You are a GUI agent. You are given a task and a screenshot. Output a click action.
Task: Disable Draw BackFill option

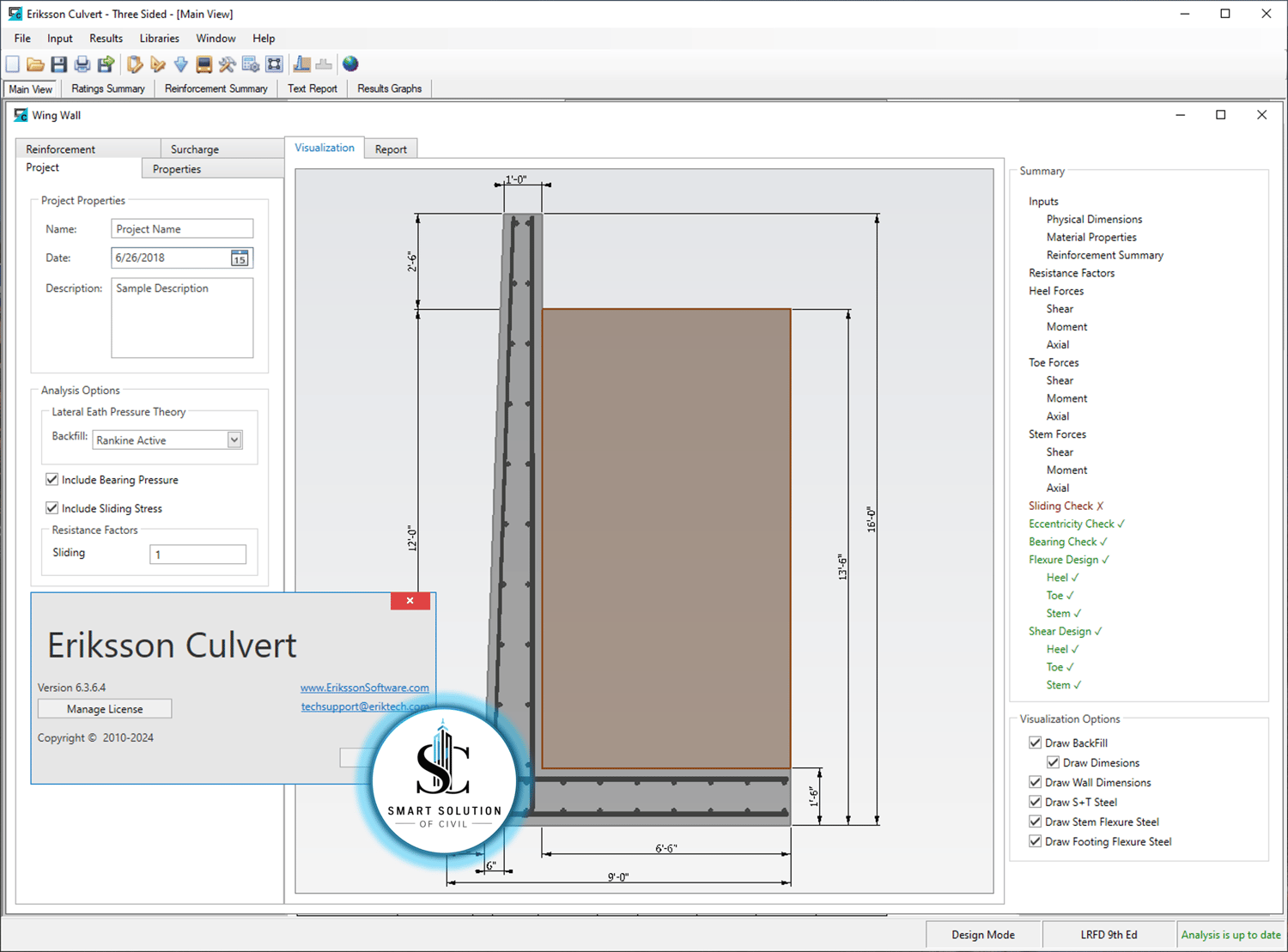(1036, 743)
